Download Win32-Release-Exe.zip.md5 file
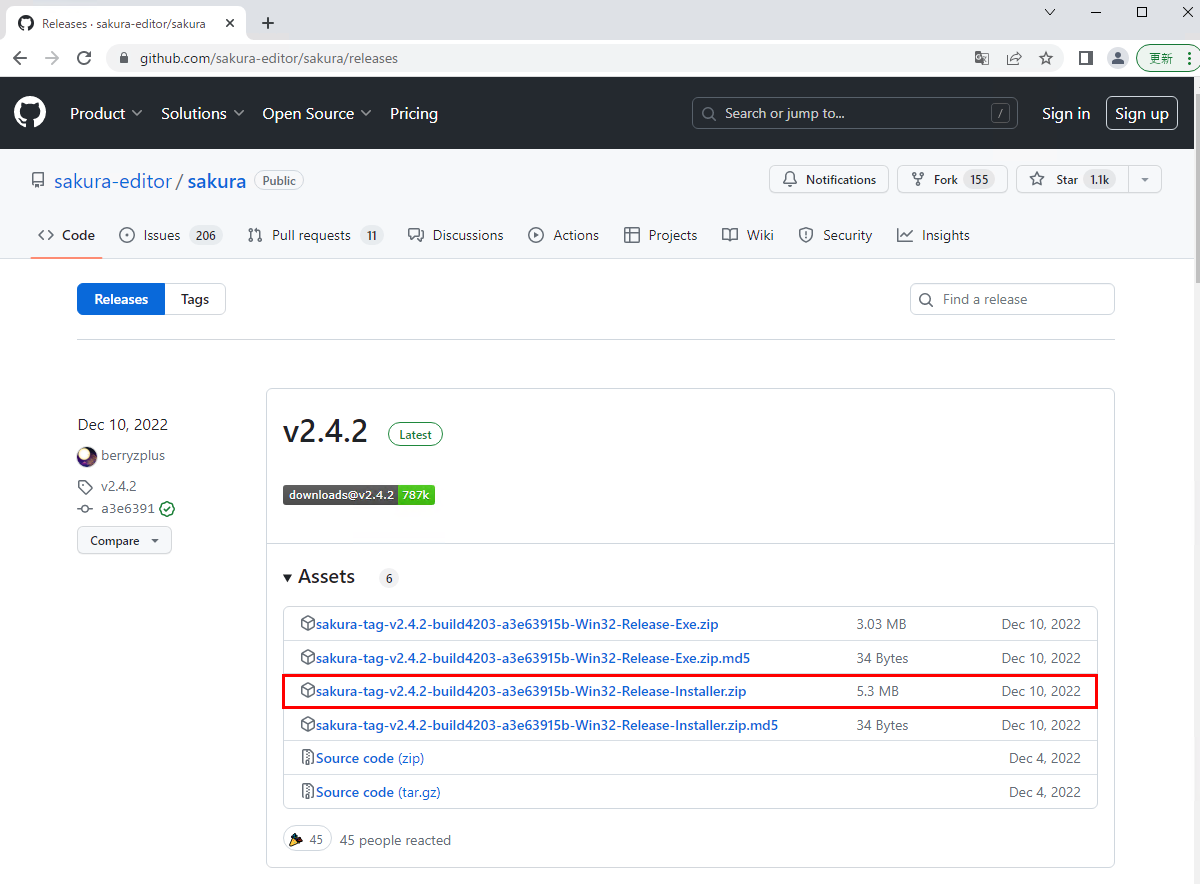Viewport: 1200px width, 884px height. click(x=533, y=658)
